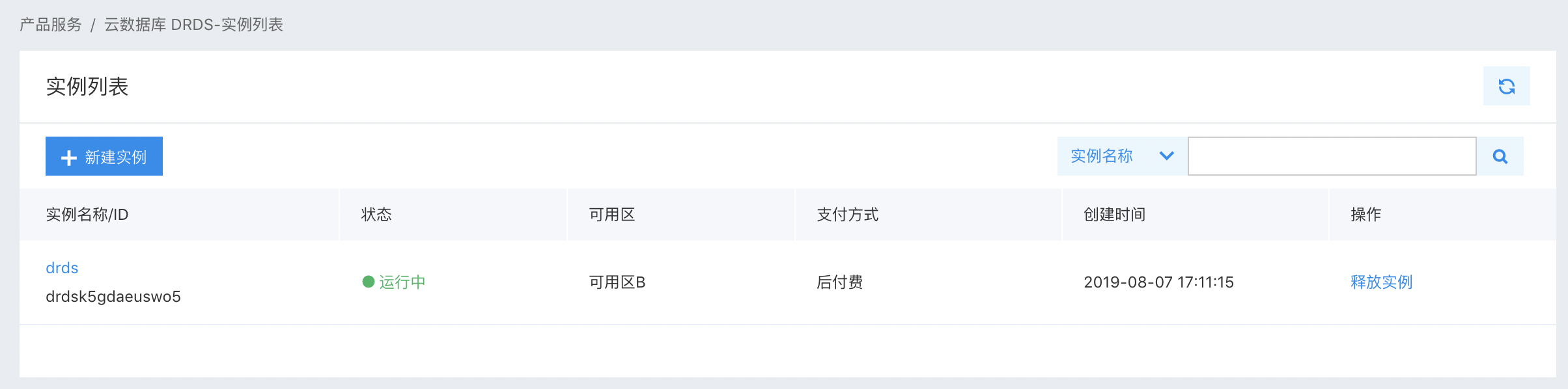Select the instance ID drdsk5gdaeuswo5 text
Screen dimensions: 1568x389
(x=113, y=297)
